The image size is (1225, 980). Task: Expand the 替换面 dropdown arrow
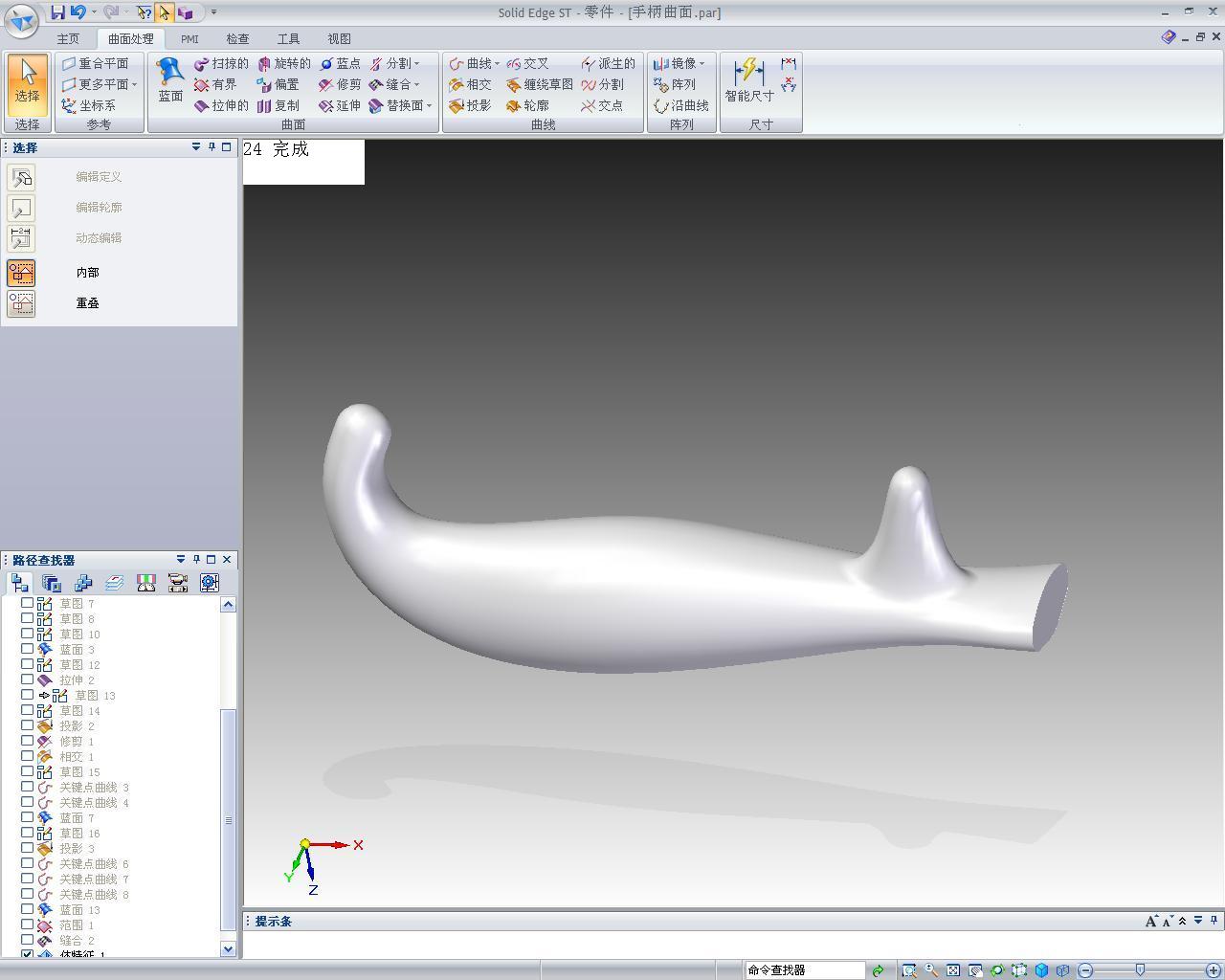click(429, 105)
